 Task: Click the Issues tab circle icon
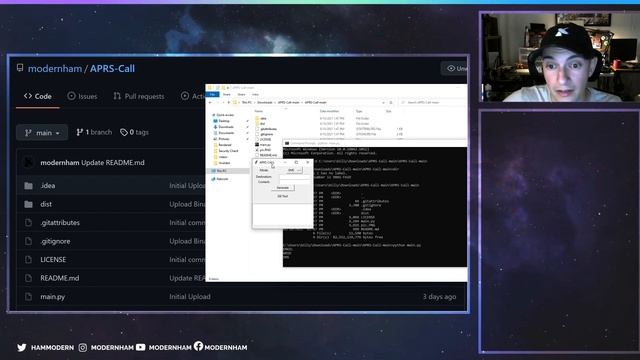[71, 96]
